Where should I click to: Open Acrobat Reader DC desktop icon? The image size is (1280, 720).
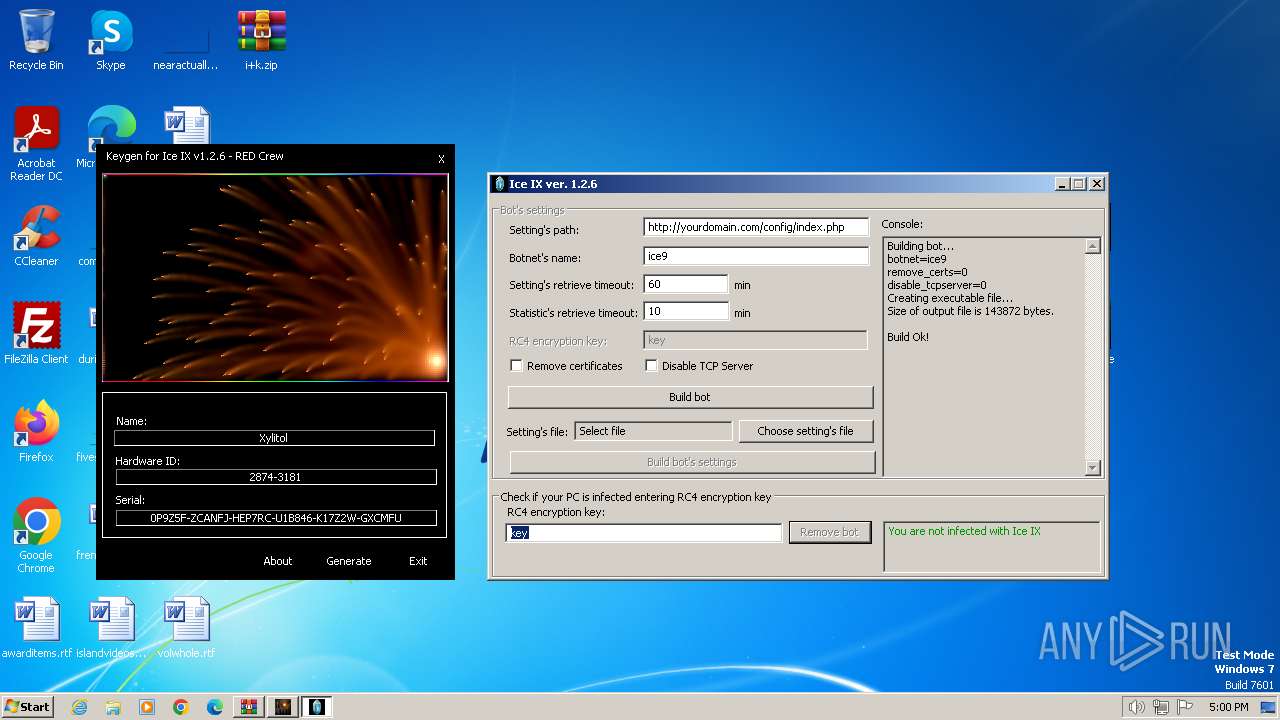[x=36, y=144]
